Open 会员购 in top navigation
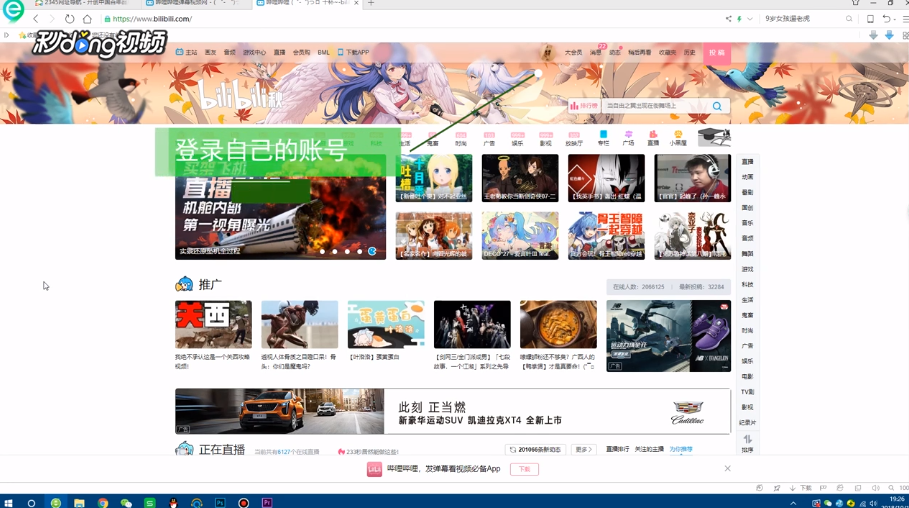Viewport: 909px width, 508px height. click(x=301, y=52)
